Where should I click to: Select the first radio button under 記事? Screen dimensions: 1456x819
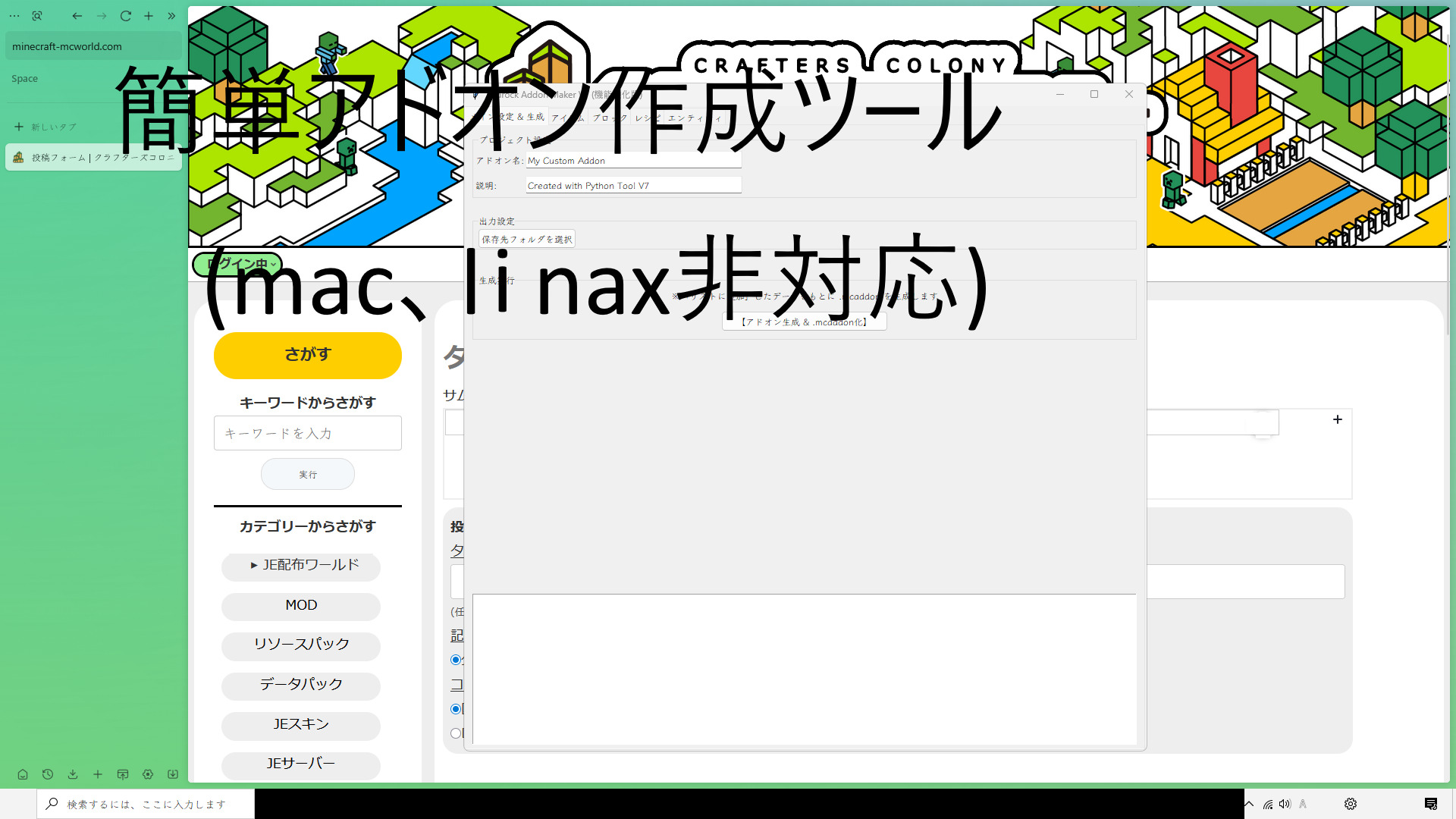pos(456,660)
